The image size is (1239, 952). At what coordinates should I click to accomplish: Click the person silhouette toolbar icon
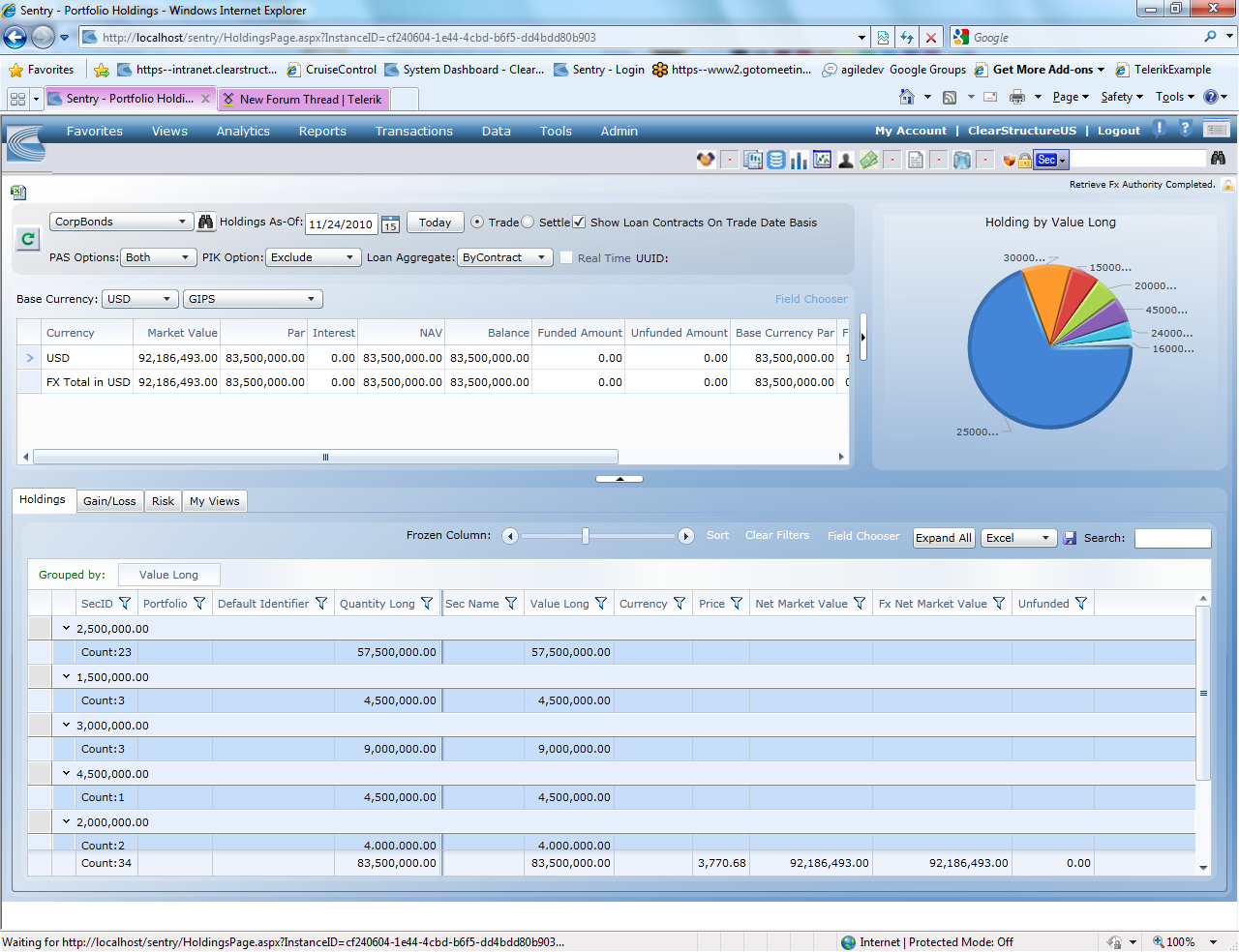coord(845,160)
